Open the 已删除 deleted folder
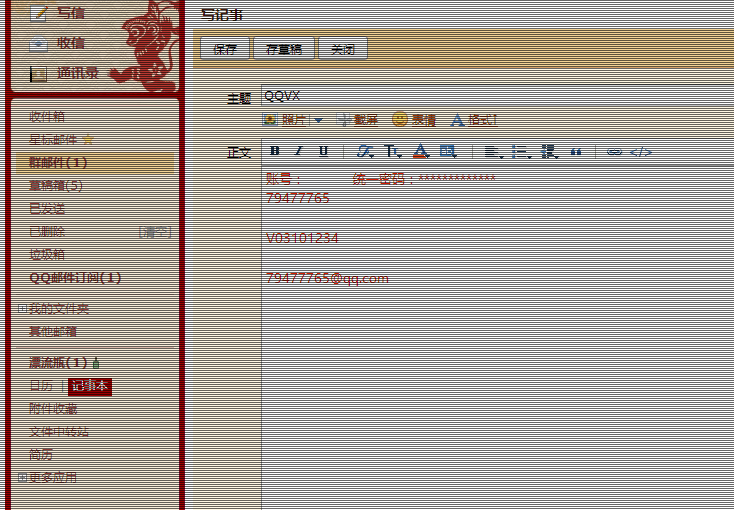The width and height of the screenshot is (734, 510). [47, 232]
